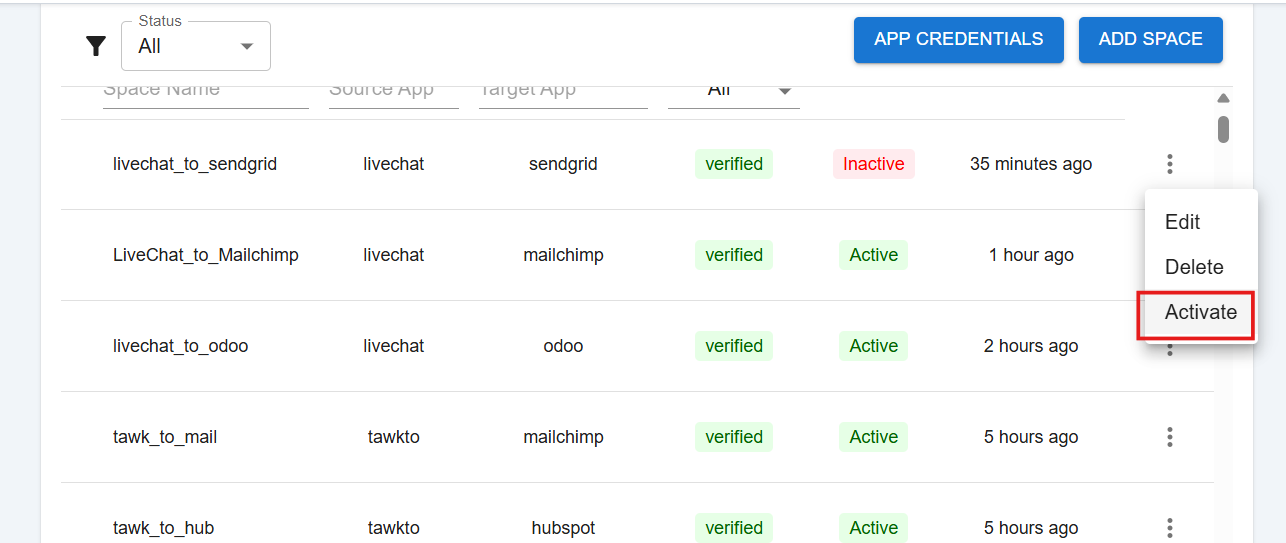Click the Active badge for LiveChat_to_Mailchimp

(874, 255)
